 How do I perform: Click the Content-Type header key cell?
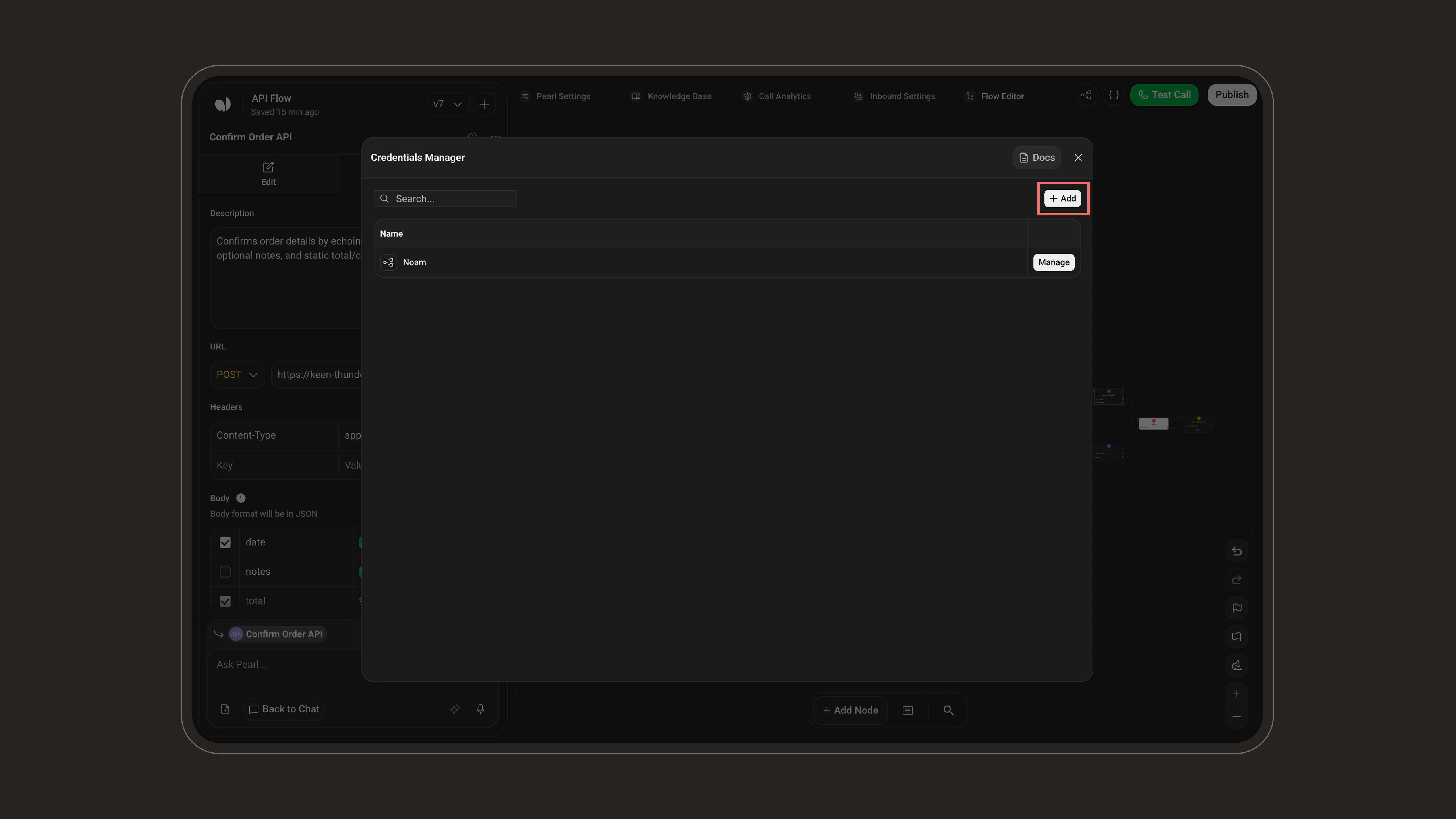pos(274,435)
